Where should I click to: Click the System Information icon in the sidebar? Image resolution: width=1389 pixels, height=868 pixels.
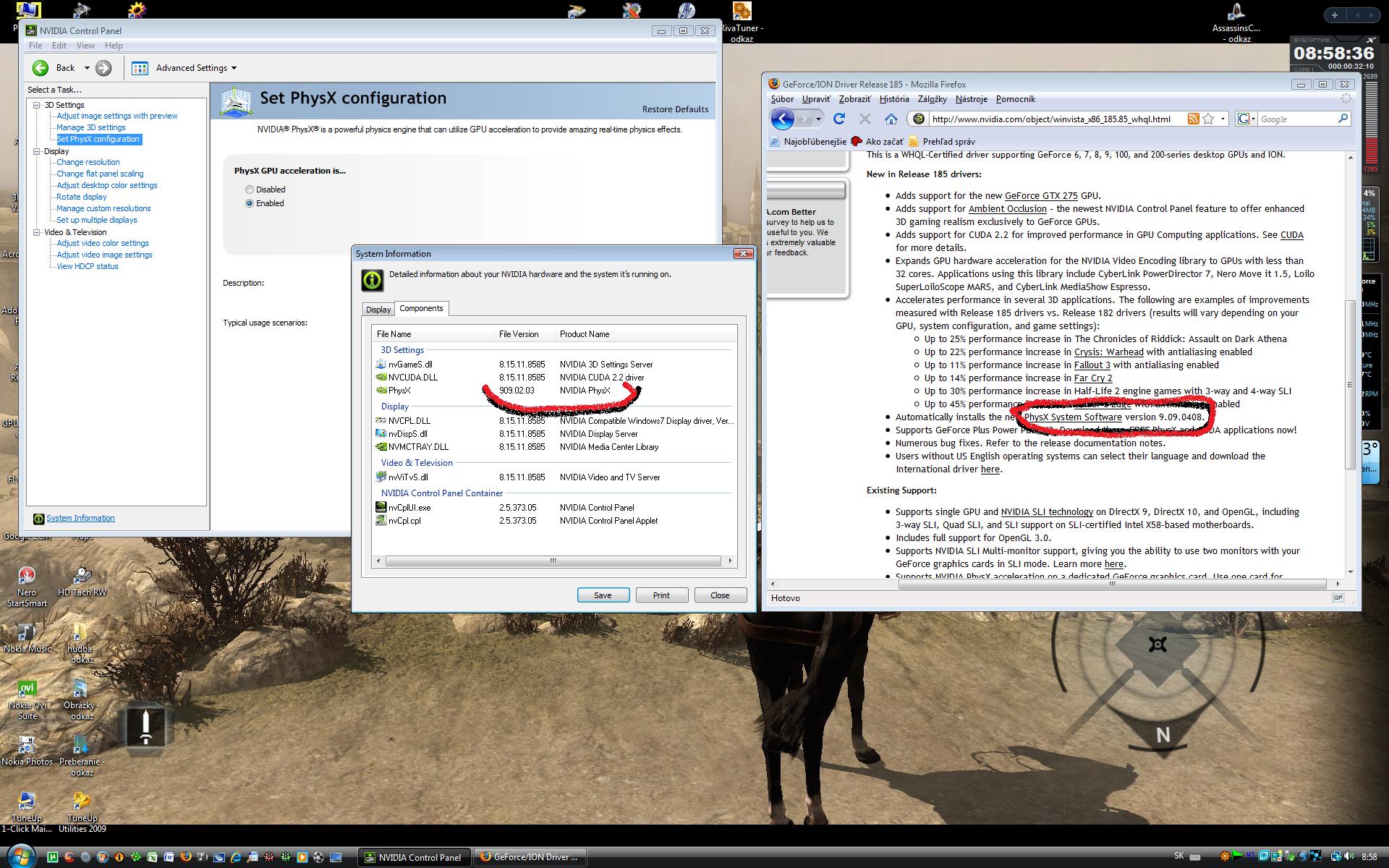(x=38, y=519)
